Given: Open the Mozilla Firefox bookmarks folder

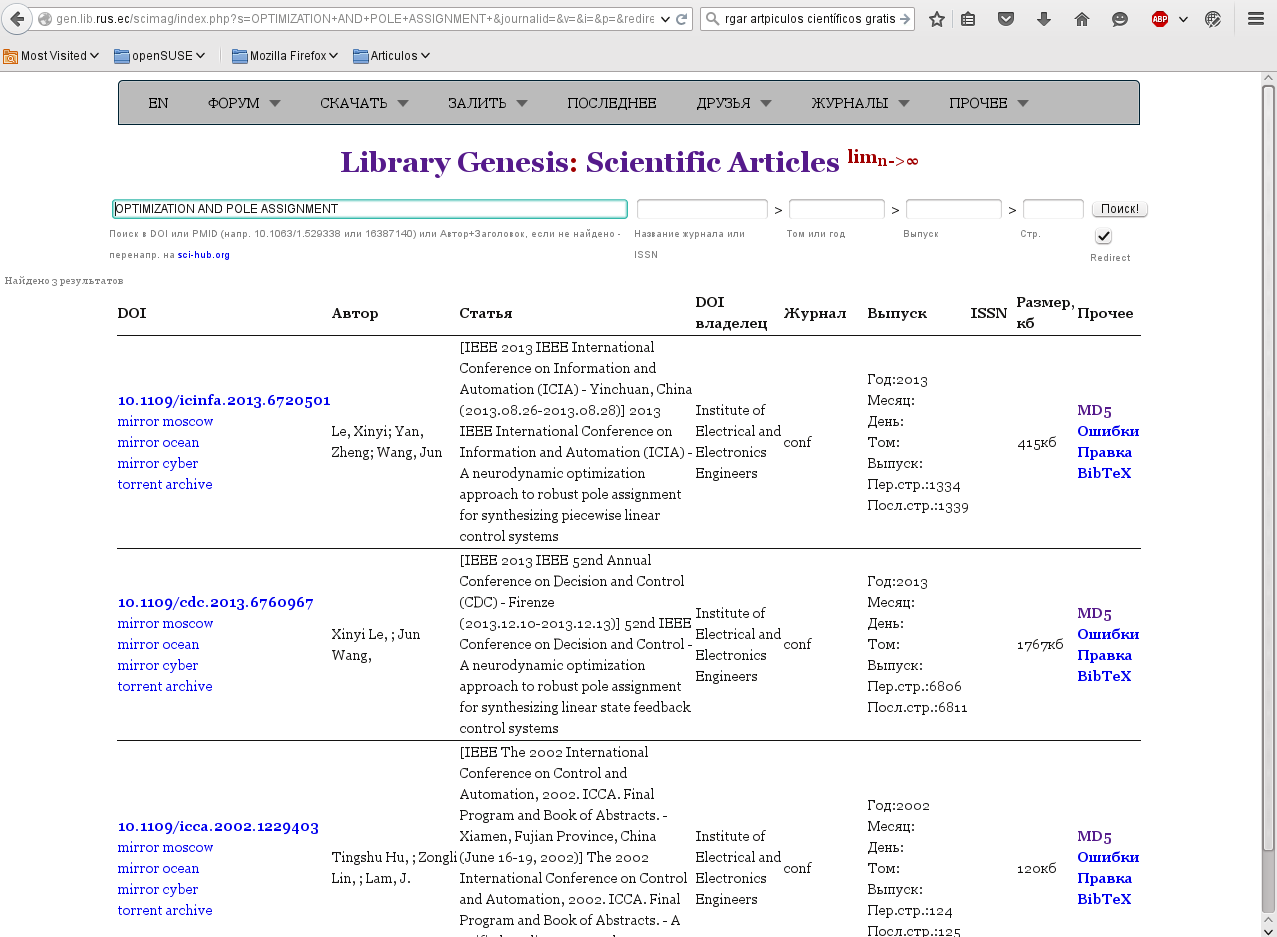Looking at the screenshot, I should point(285,56).
